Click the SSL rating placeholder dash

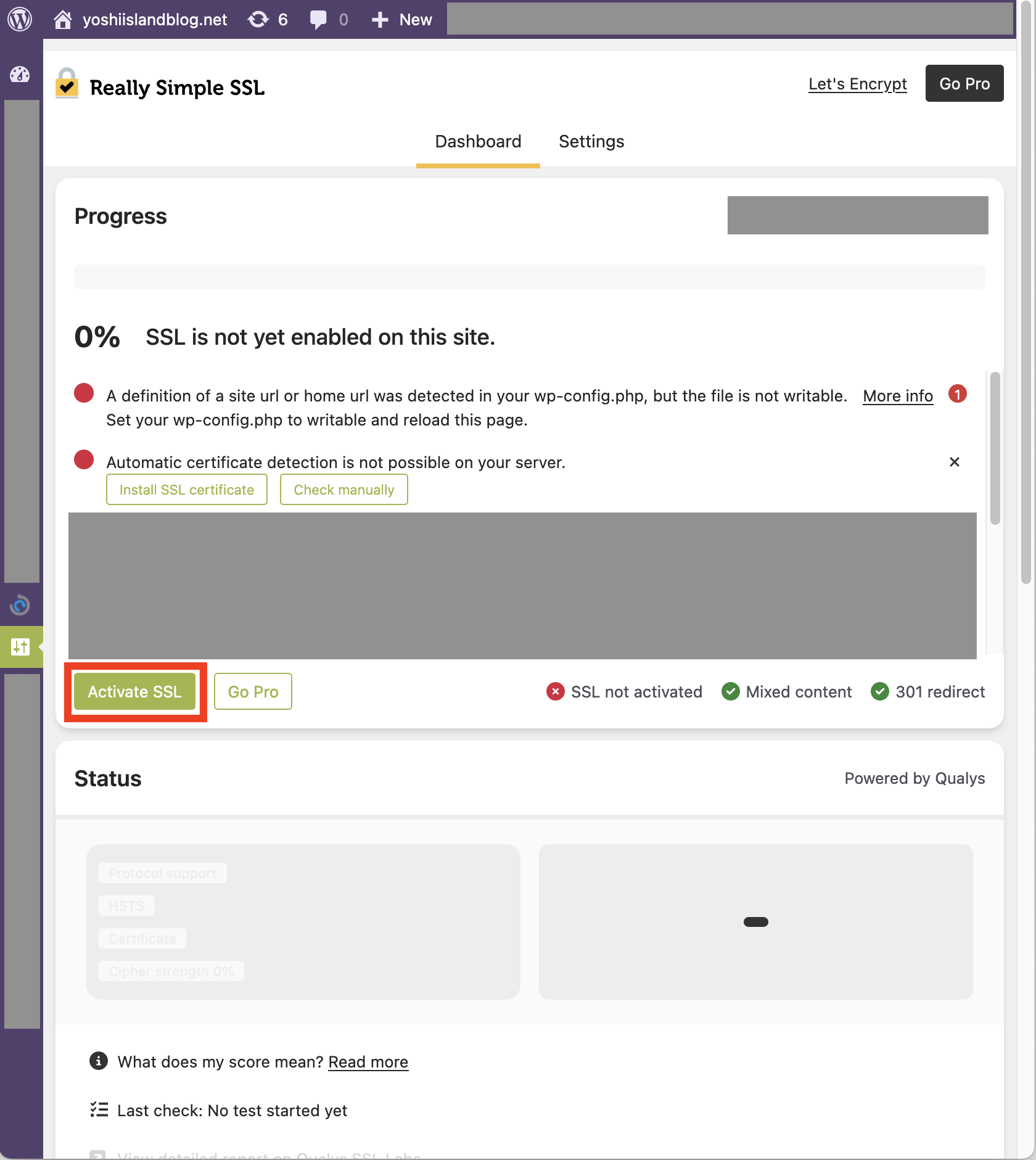tap(756, 922)
